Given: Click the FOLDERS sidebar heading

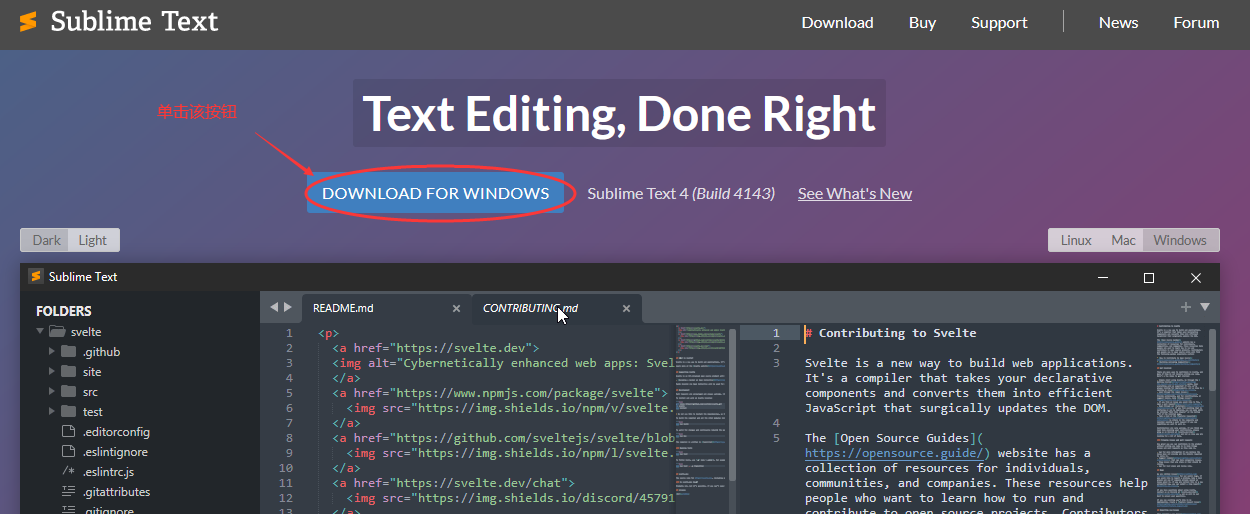Looking at the screenshot, I should click(64, 311).
